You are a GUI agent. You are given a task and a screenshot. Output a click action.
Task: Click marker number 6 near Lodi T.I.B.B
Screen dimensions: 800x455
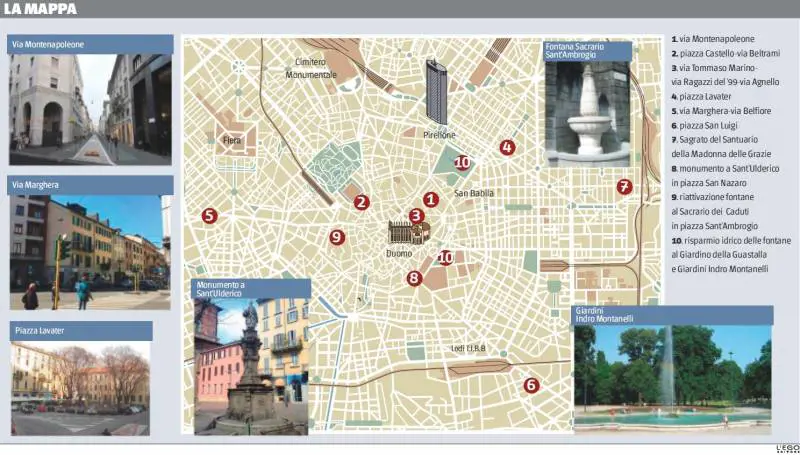coord(531,385)
